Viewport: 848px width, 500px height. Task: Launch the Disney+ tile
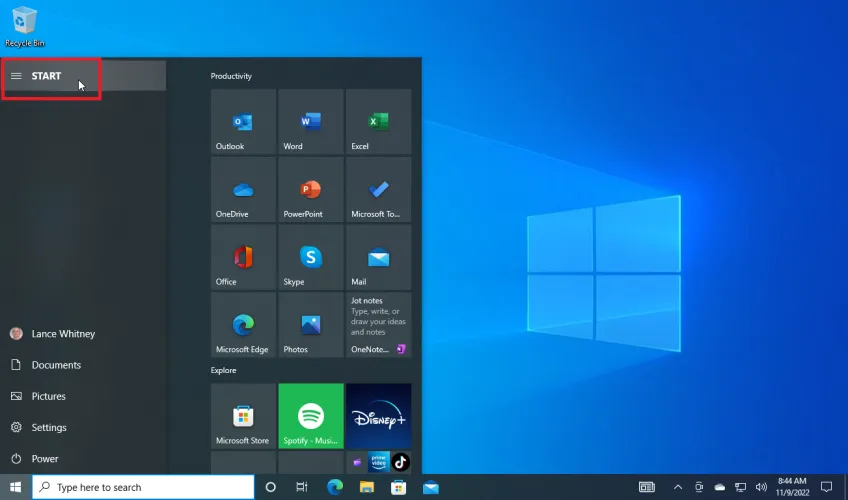click(378, 416)
